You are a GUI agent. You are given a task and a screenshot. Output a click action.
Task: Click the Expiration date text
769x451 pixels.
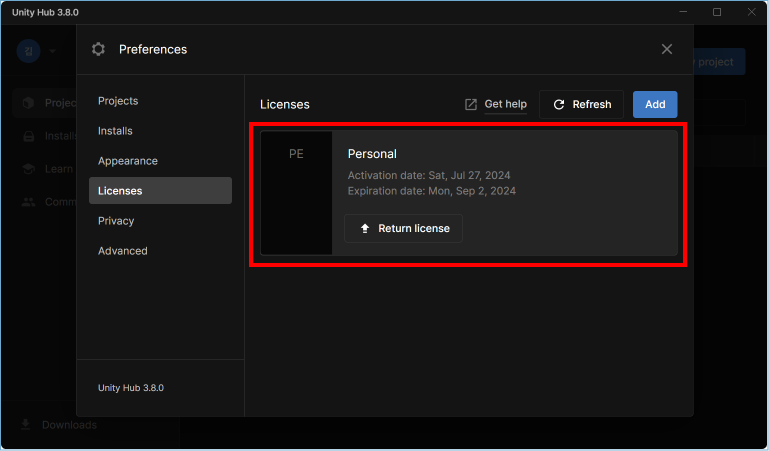coord(432,191)
